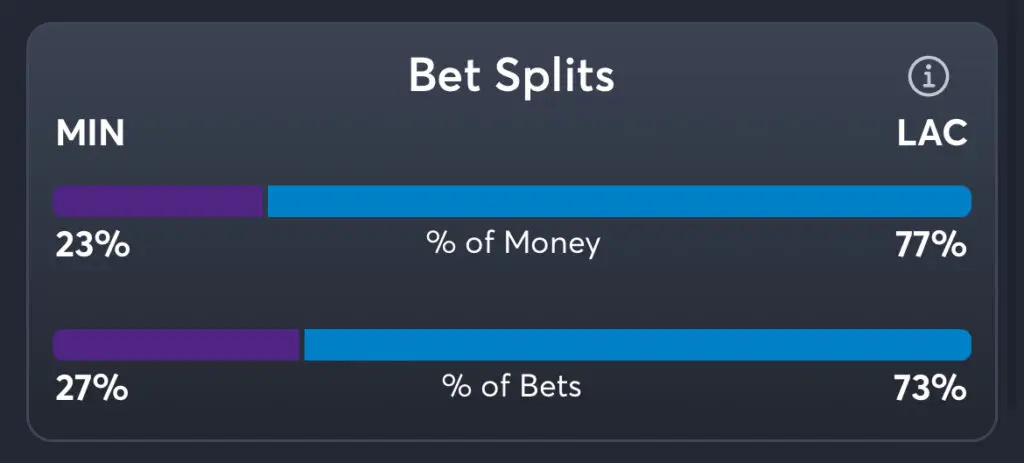This screenshot has height=463, width=1024.
Task: Select the LAC team label
Action: (x=932, y=134)
